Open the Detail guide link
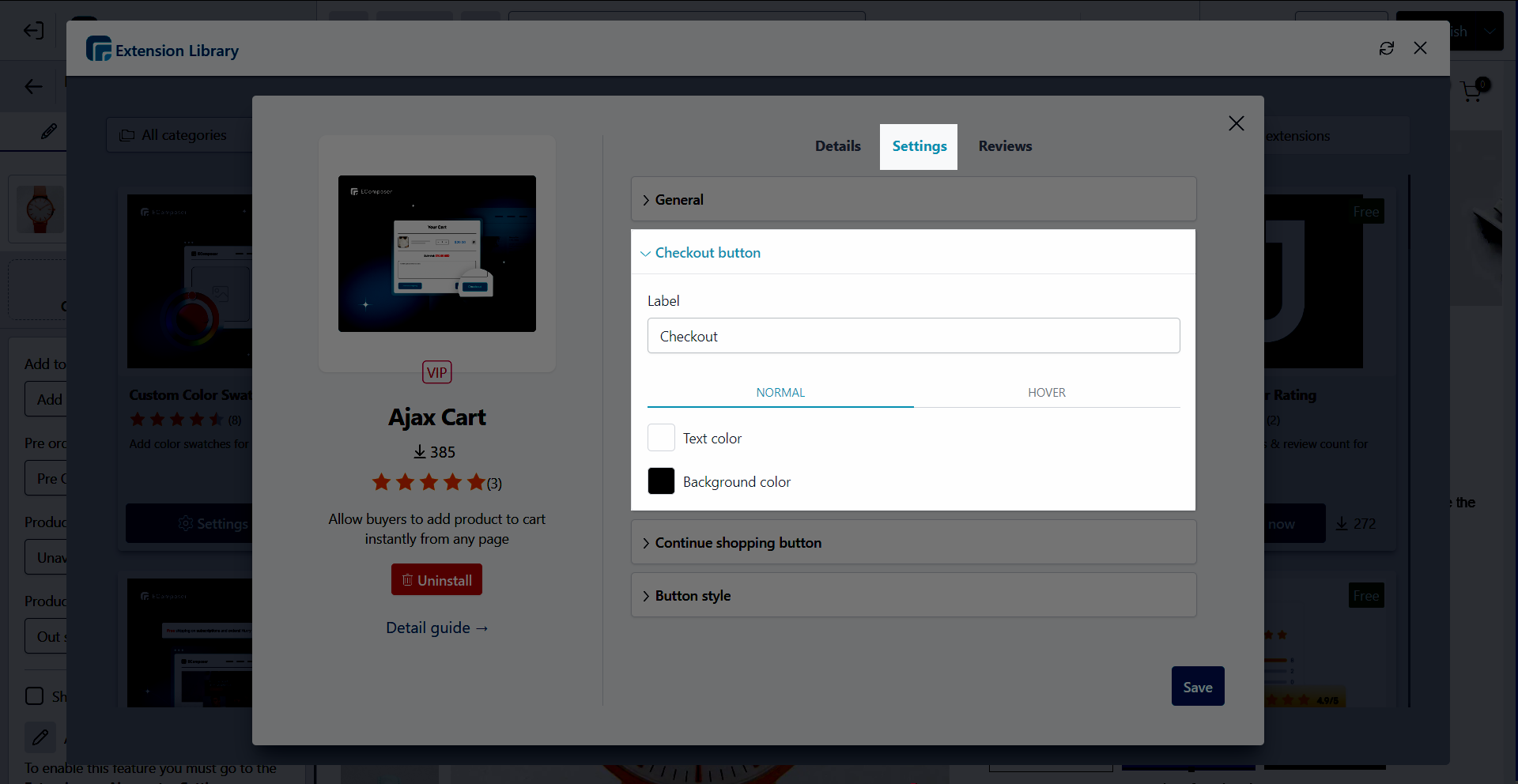Viewport: 1518px width, 784px height. [x=436, y=628]
